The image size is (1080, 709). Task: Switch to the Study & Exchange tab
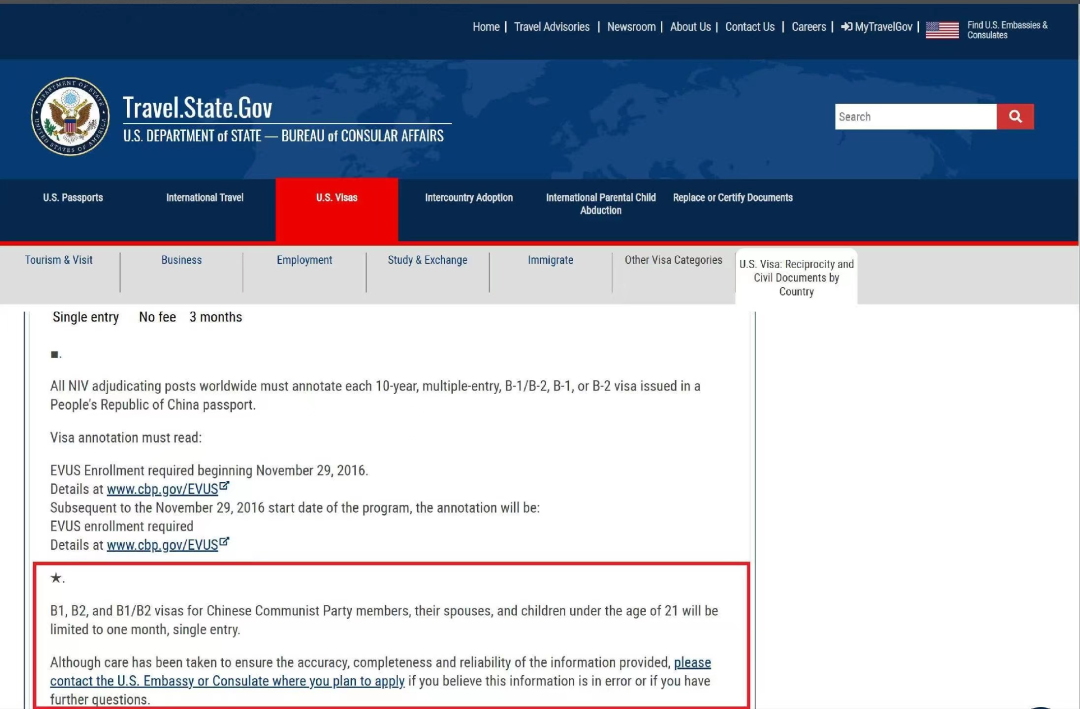[x=427, y=260]
